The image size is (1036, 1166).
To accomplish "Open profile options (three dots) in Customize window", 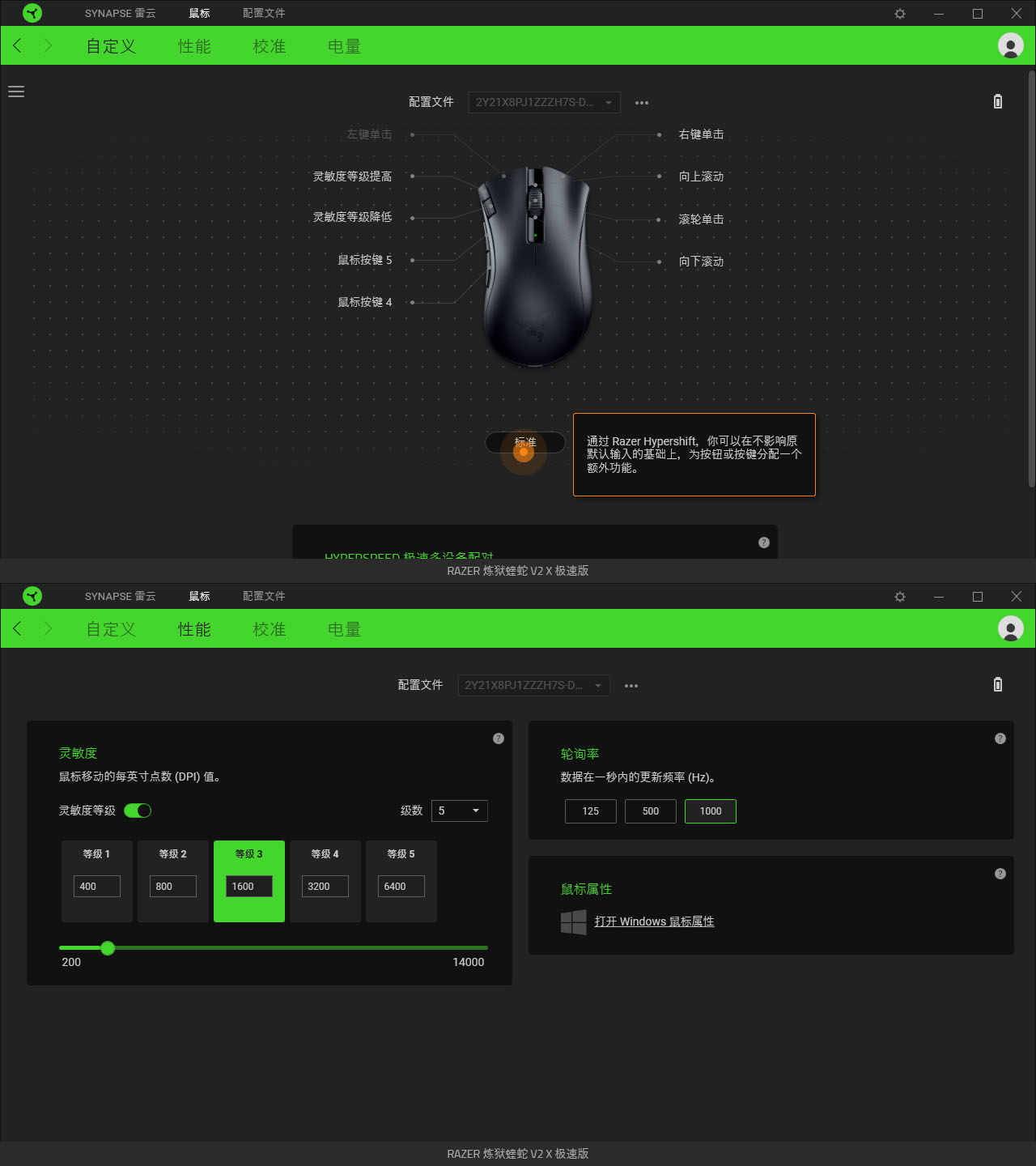I will pos(642,103).
